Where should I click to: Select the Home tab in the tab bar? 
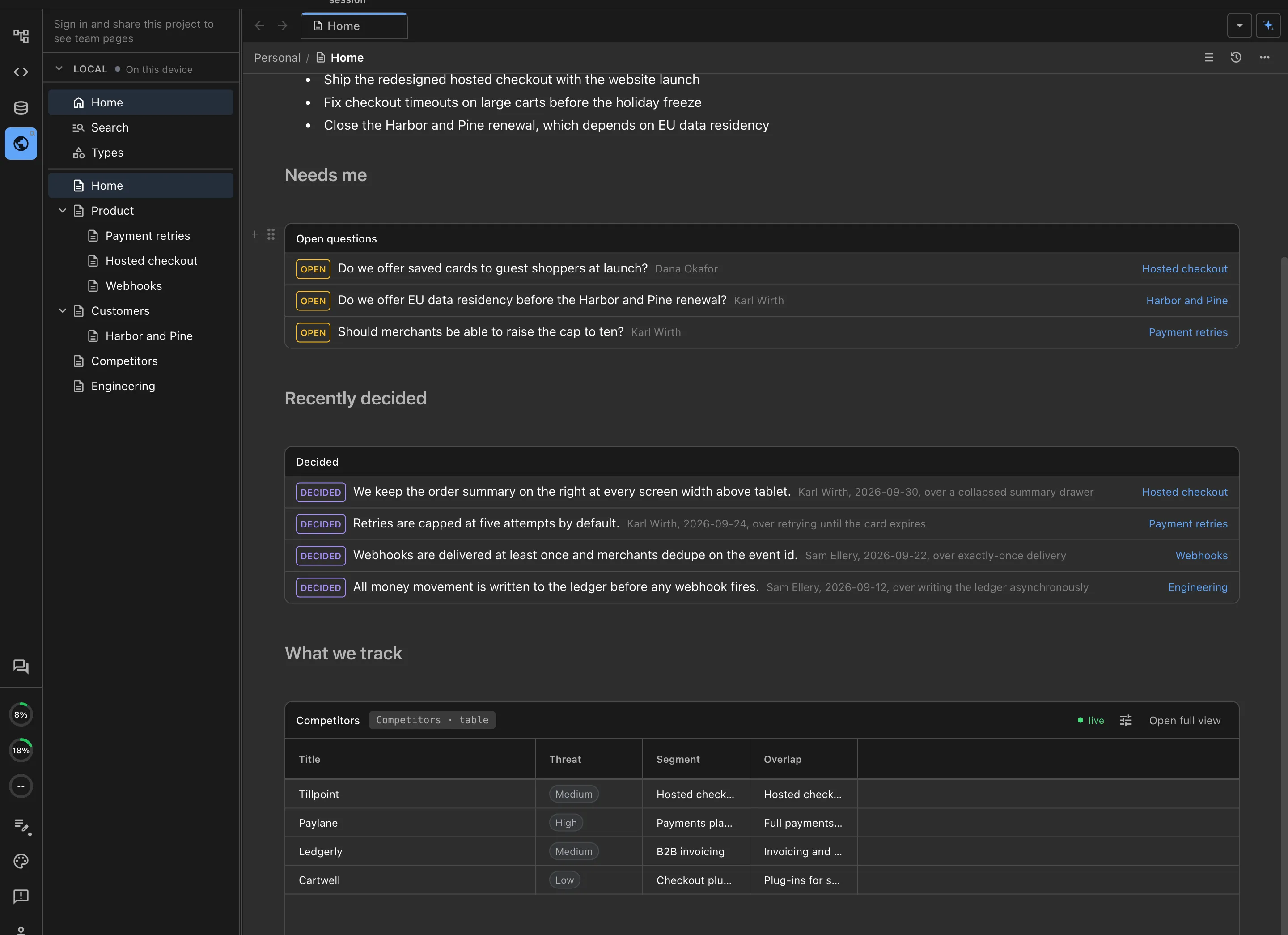tap(354, 25)
